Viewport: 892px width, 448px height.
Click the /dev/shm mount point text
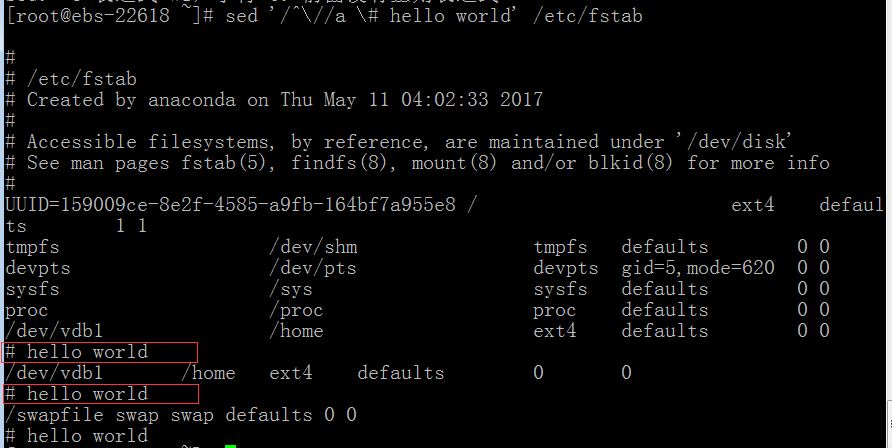click(x=313, y=247)
